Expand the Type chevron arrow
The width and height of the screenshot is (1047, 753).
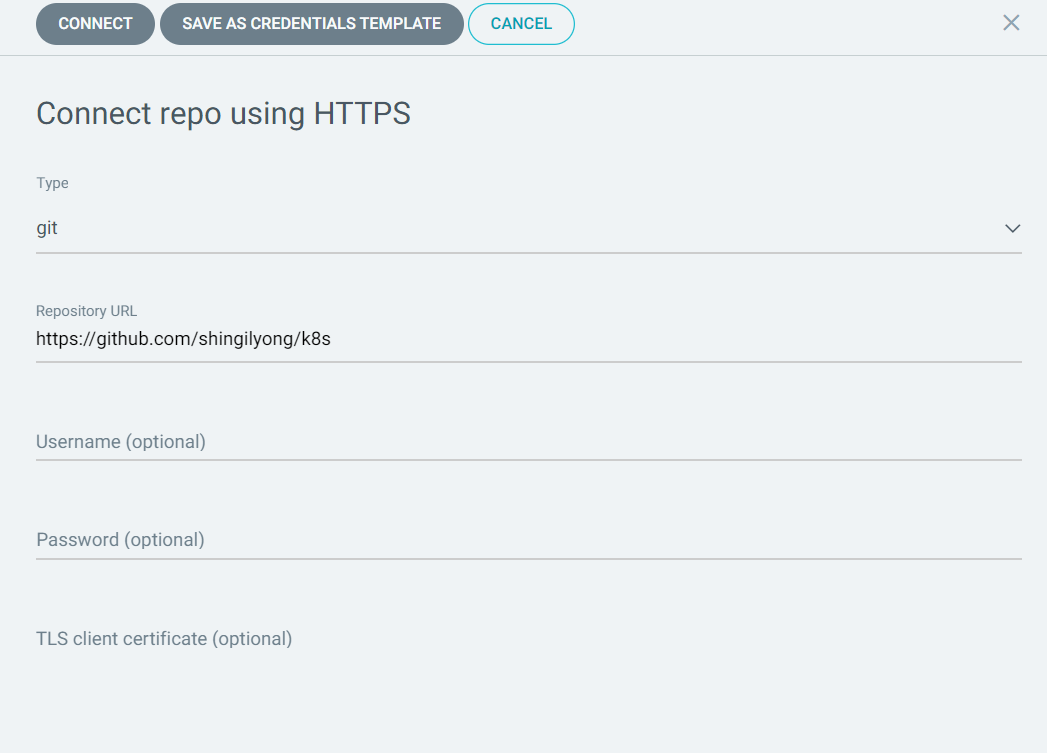tap(1012, 228)
